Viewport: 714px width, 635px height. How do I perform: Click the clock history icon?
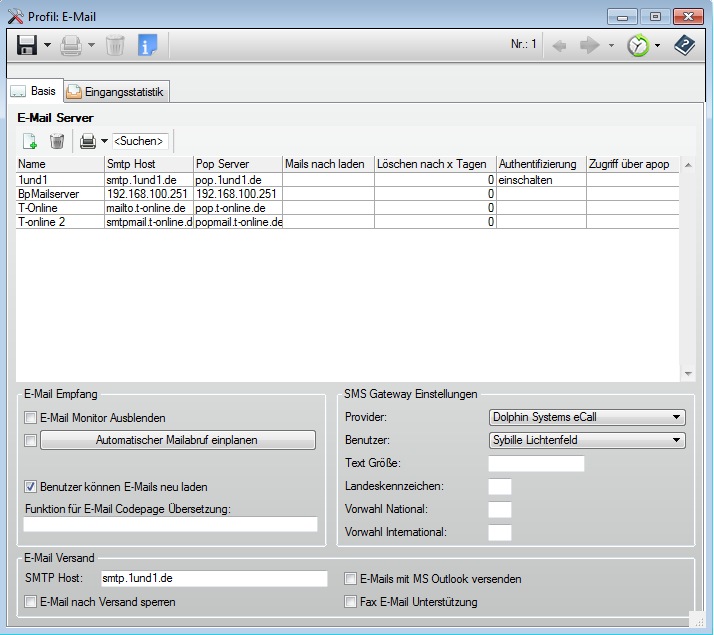(x=637, y=45)
